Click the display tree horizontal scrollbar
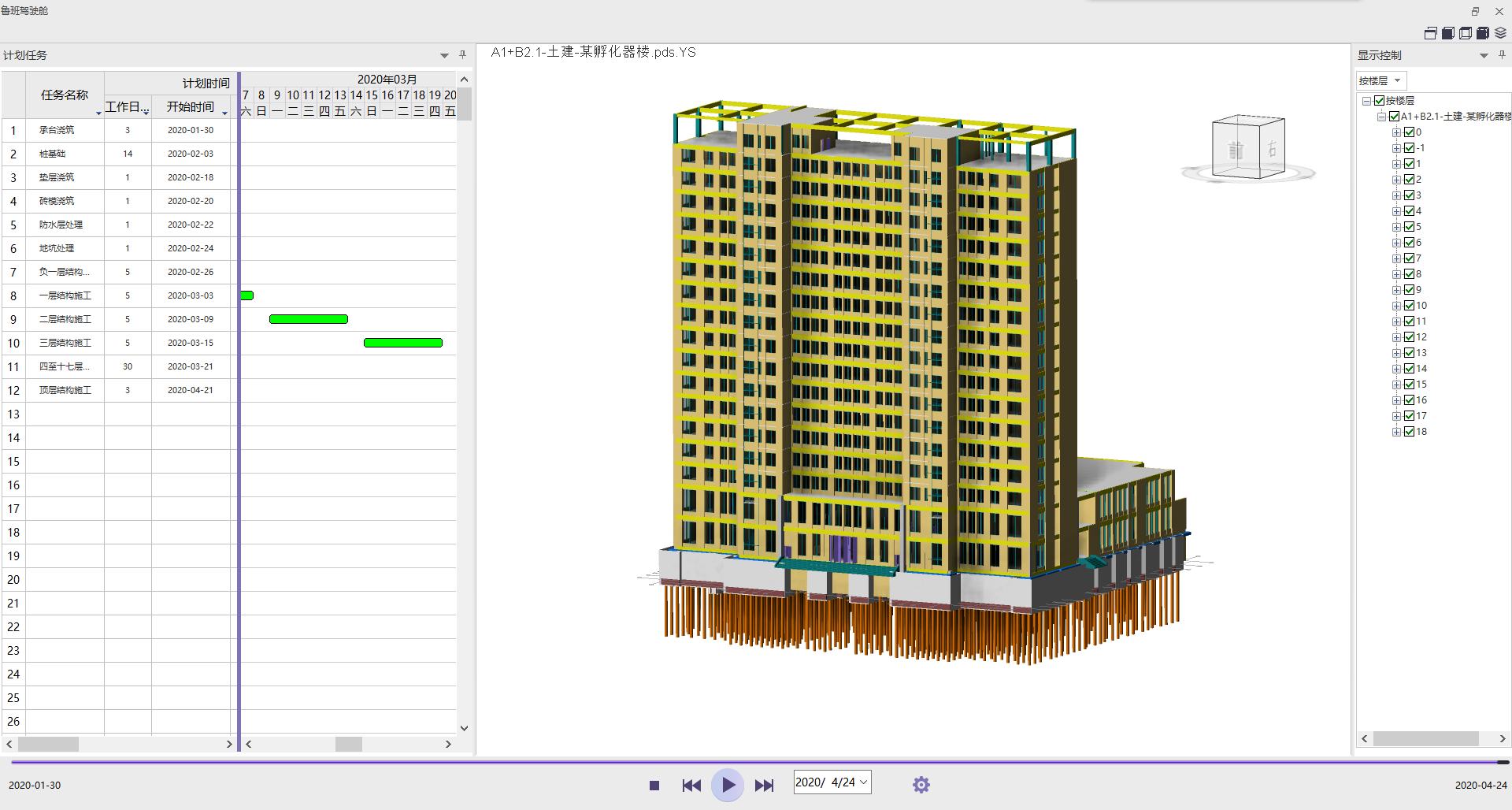1512x810 pixels. [1425, 738]
